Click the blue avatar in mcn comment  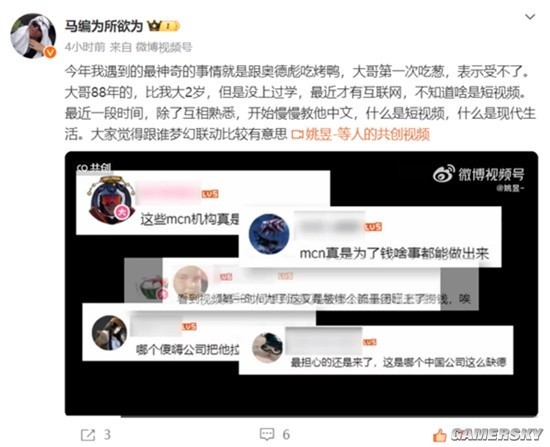click(x=269, y=234)
